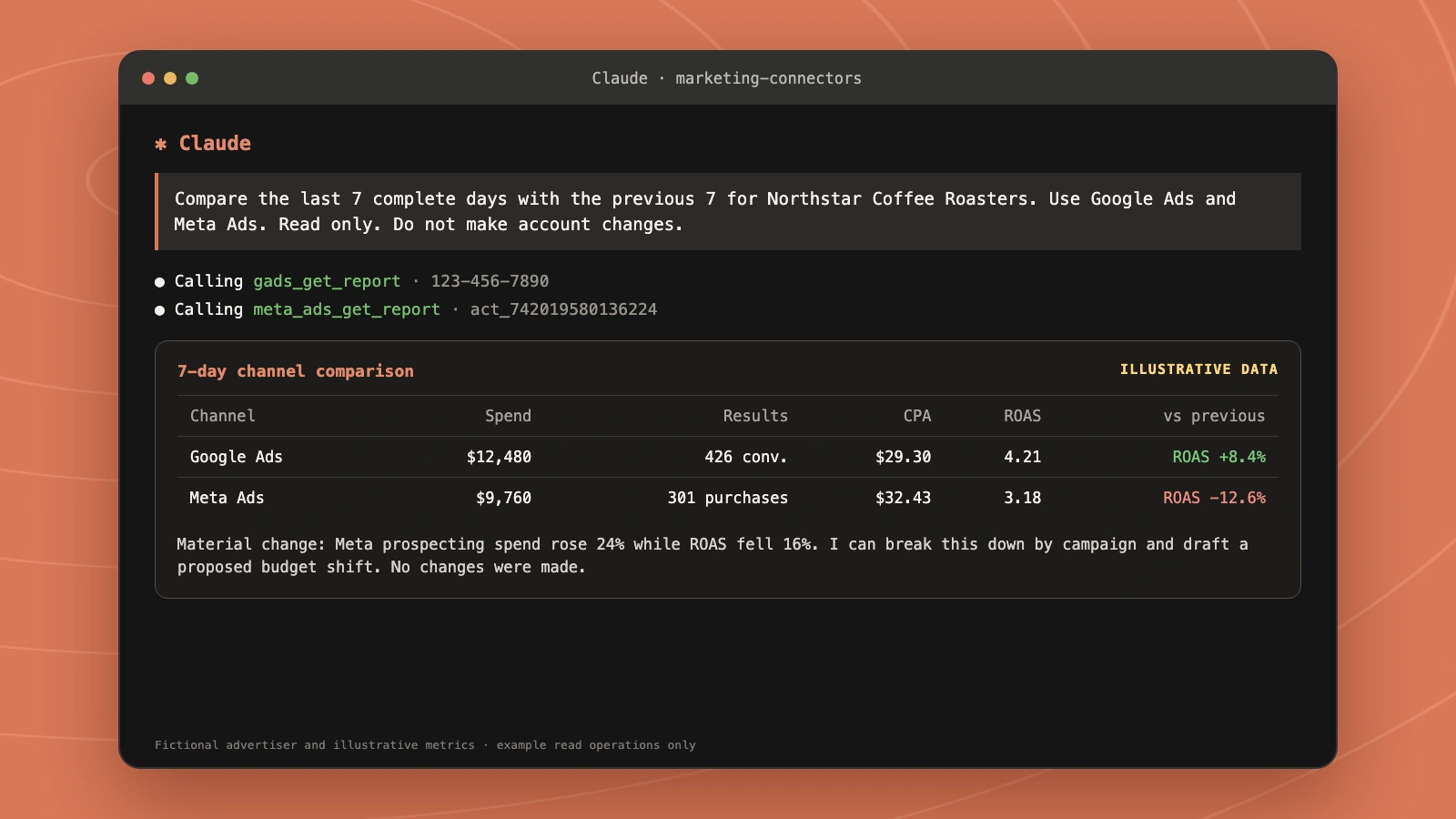Screen dimensions: 1456x819
Task: Click the red 'ROAS -12.6%' change
Action: 1214,498
